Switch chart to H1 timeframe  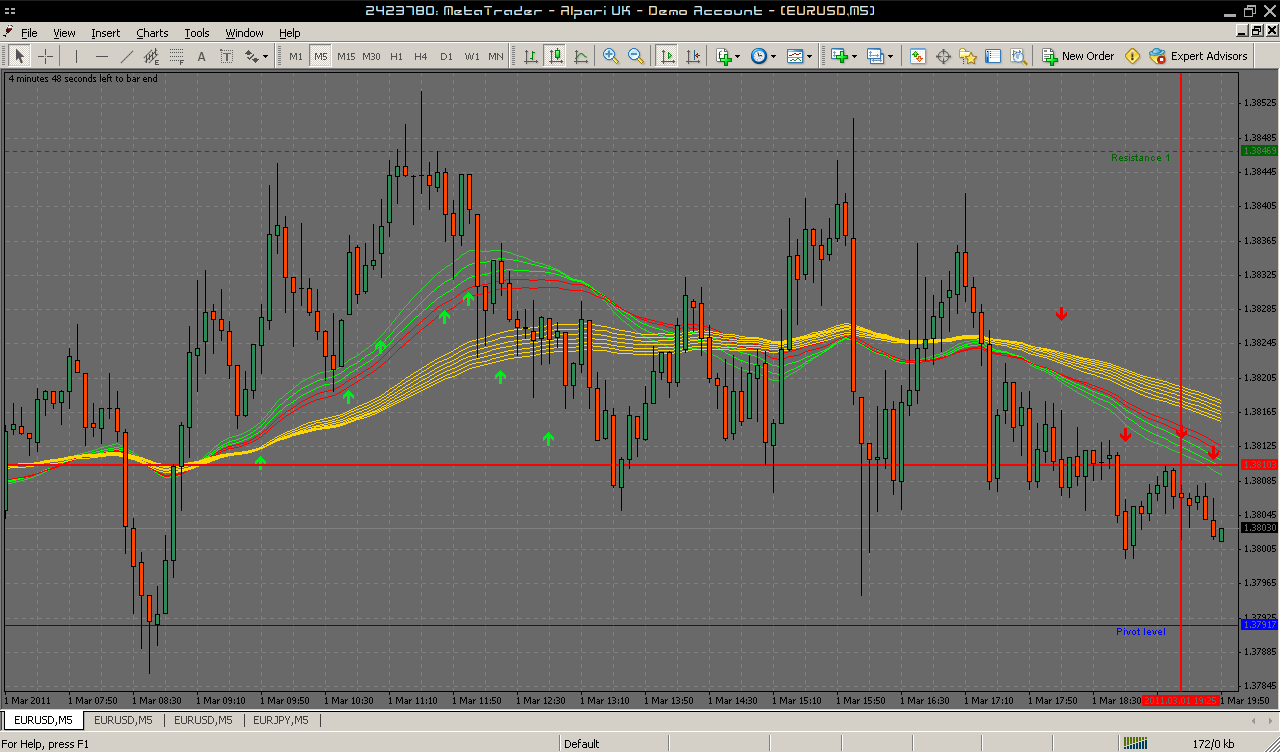point(396,56)
